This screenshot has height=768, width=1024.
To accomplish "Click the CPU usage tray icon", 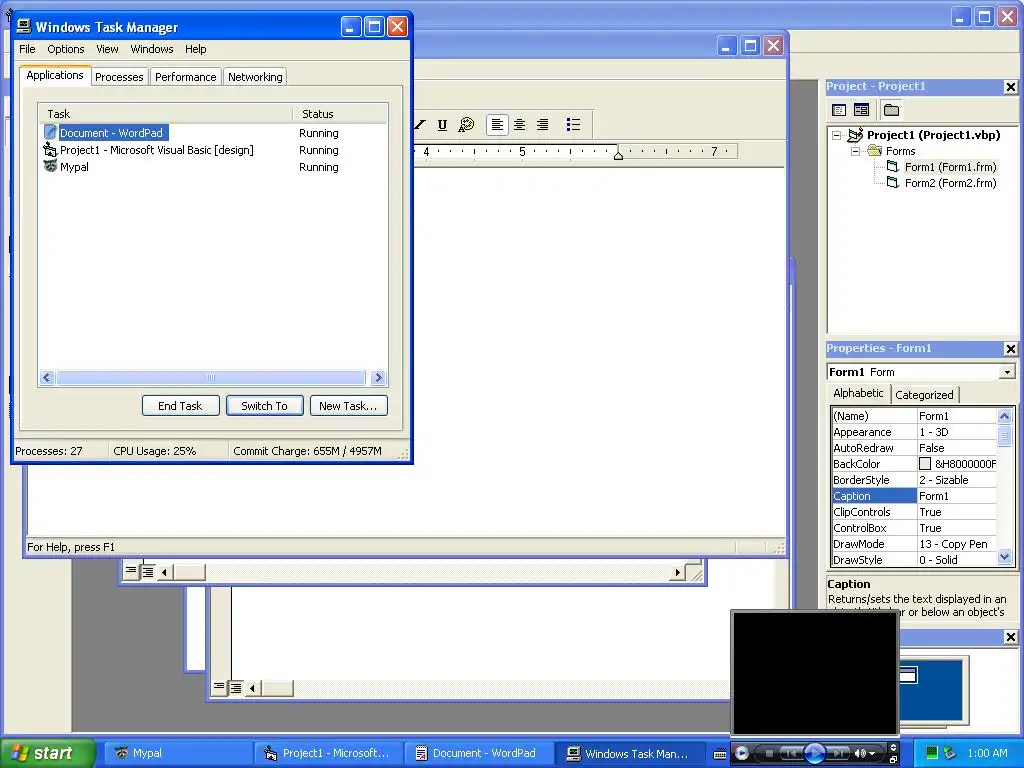I will (932, 753).
